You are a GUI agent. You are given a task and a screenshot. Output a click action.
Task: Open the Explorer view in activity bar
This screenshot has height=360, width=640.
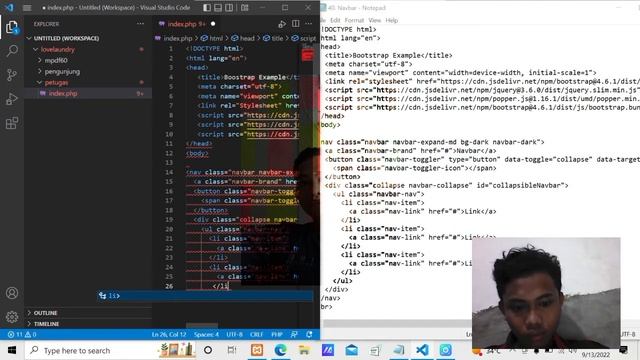12,27
